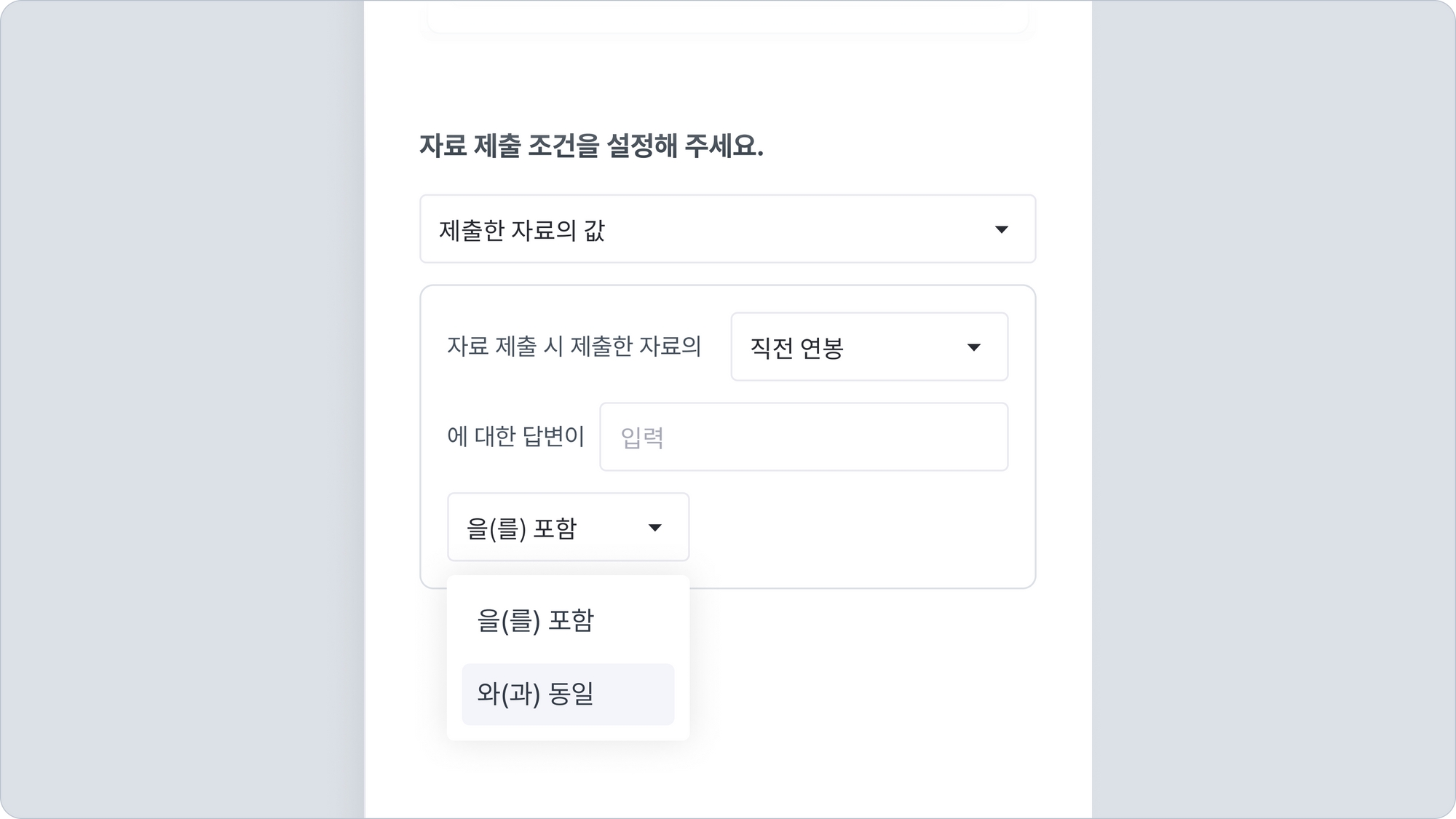Click the caret arrow in 을(를) 포함 selector

[x=654, y=528]
